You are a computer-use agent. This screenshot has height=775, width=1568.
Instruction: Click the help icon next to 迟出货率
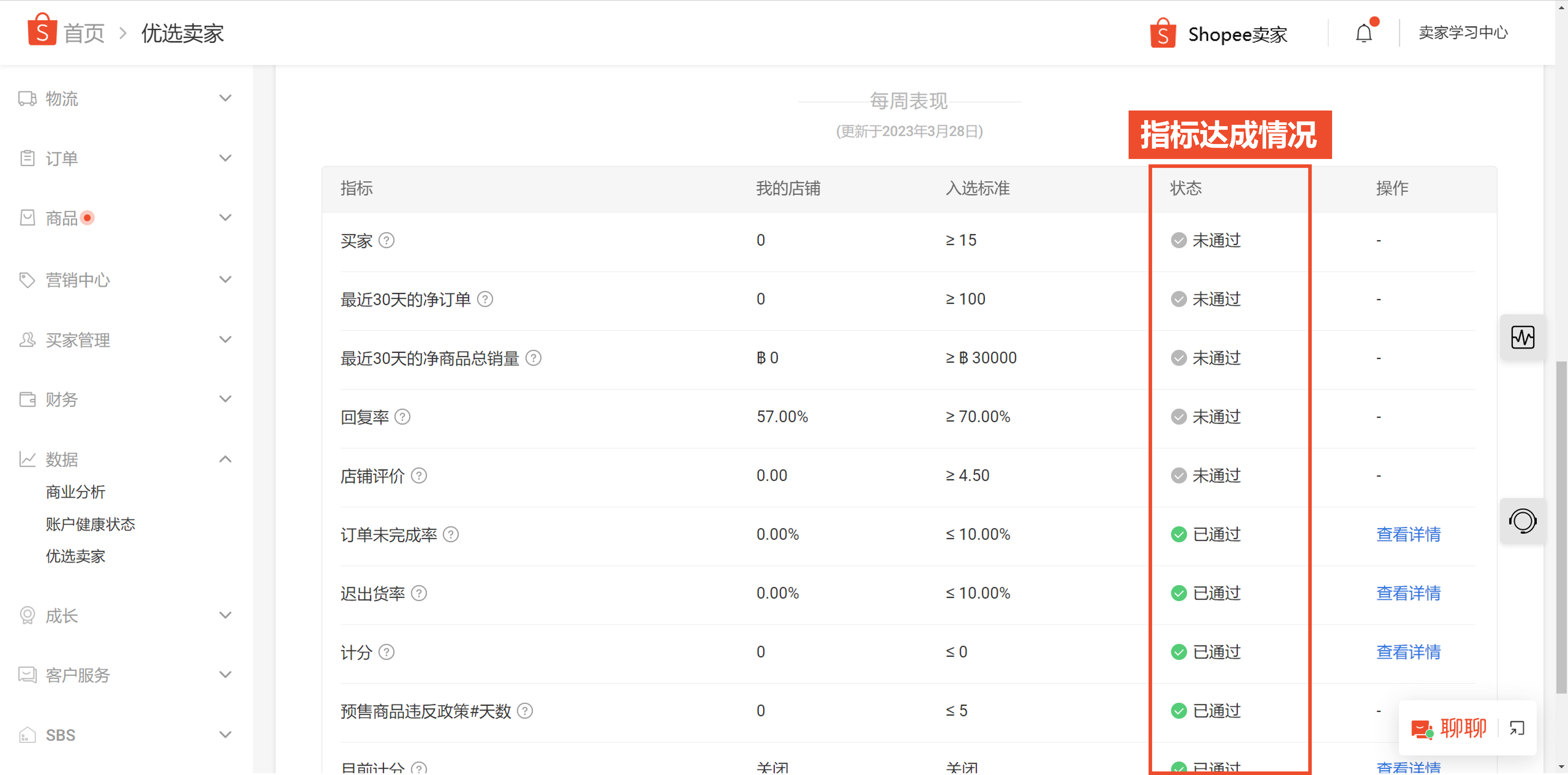(x=419, y=593)
